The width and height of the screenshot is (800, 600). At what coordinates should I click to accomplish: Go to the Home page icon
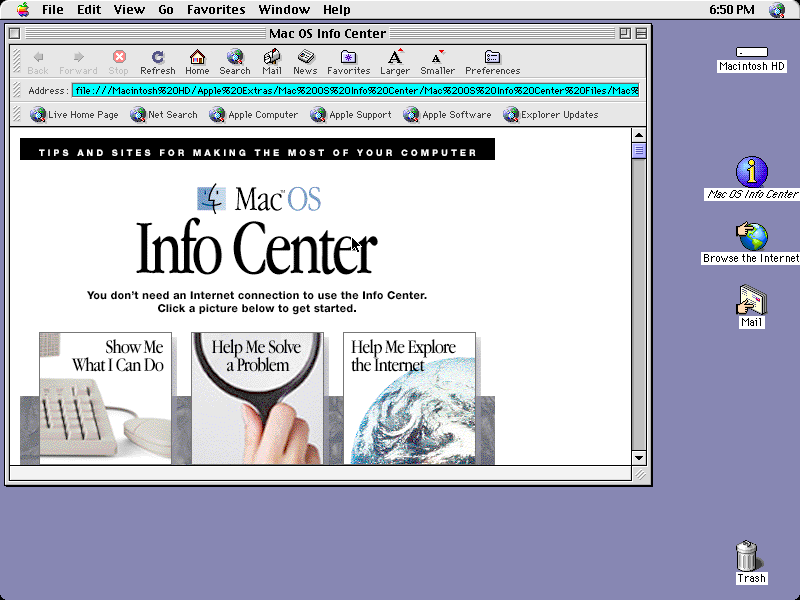[x=197, y=62]
